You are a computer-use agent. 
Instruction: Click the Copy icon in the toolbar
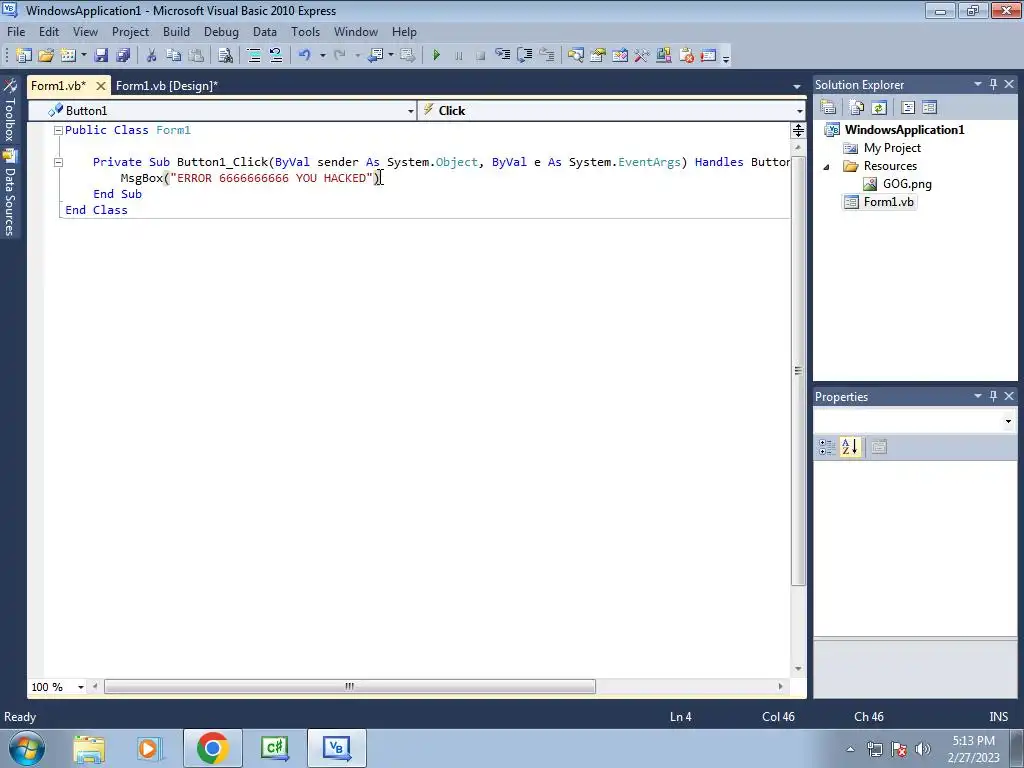173,56
